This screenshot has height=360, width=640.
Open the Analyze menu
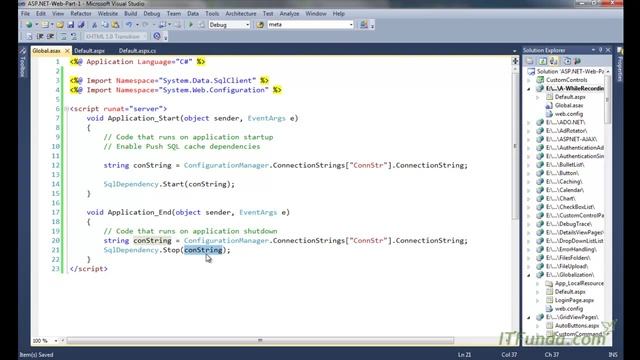point(289,13)
